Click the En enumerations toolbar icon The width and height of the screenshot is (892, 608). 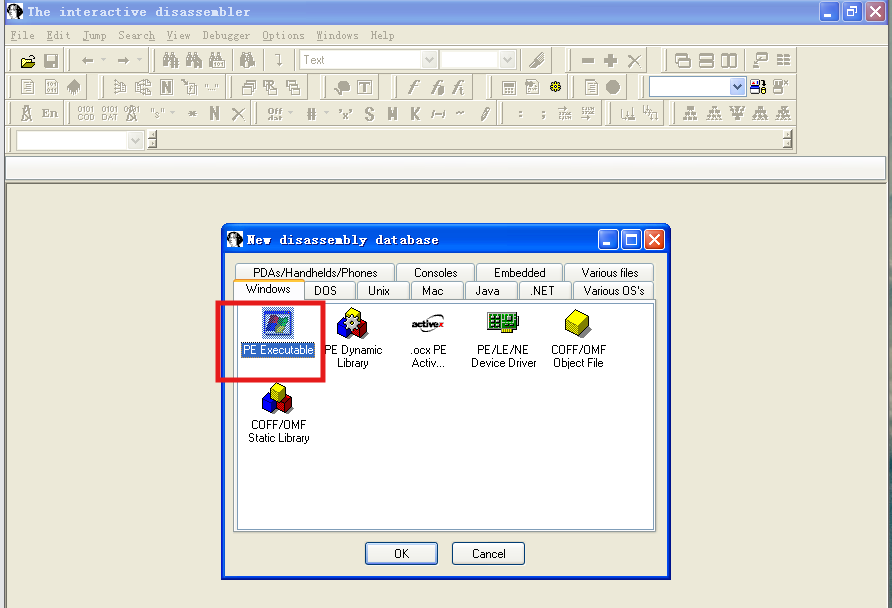click(x=49, y=113)
